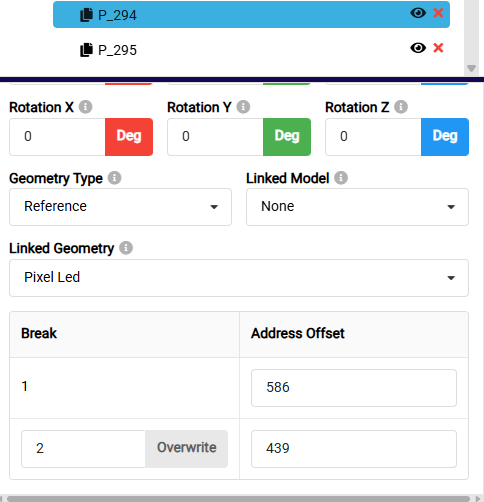Viewport: 484px width, 502px height.
Task: Click the red Deg button for Rotation X
Action: click(x=129, y=137)
